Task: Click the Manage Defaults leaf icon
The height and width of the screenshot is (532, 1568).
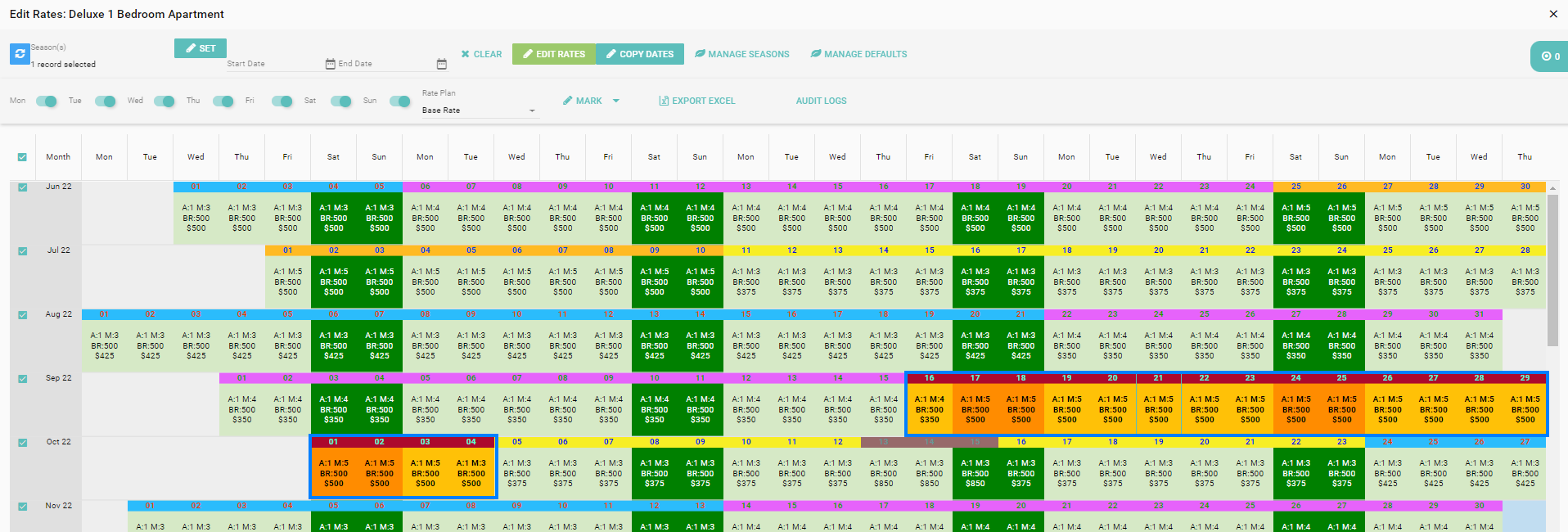Action: 816,54
